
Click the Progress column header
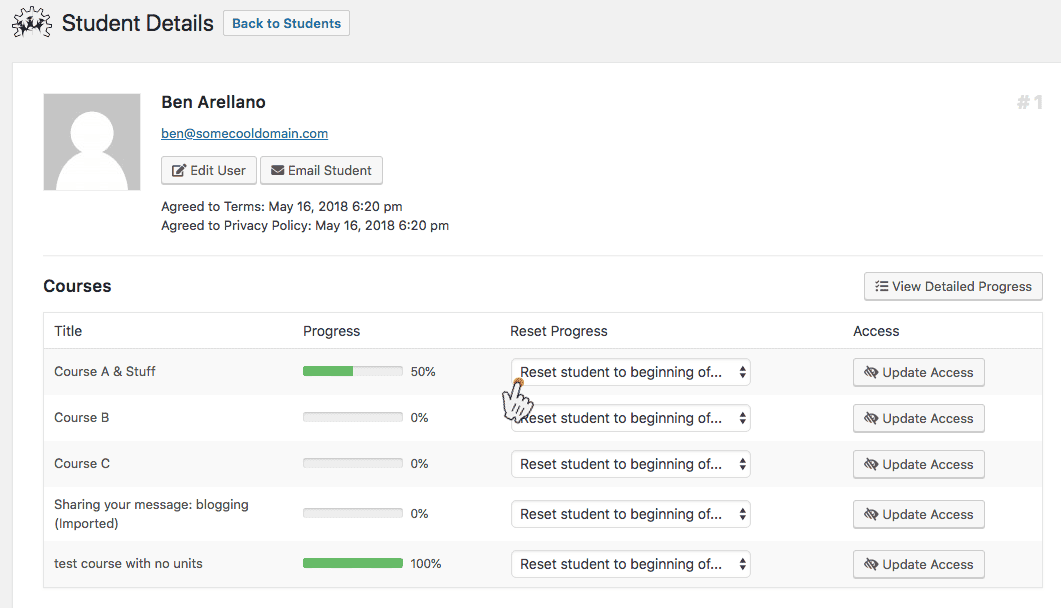pos(332,331)
